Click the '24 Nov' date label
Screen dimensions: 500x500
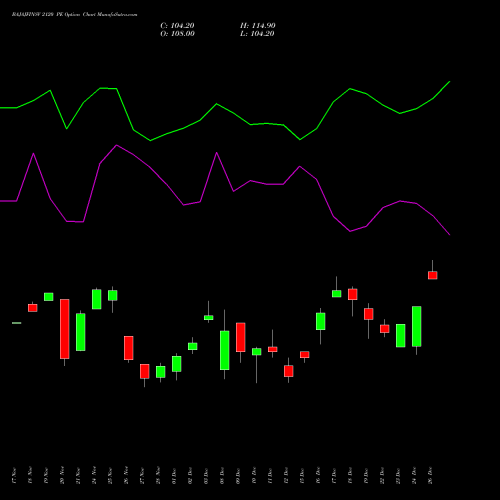94,476
